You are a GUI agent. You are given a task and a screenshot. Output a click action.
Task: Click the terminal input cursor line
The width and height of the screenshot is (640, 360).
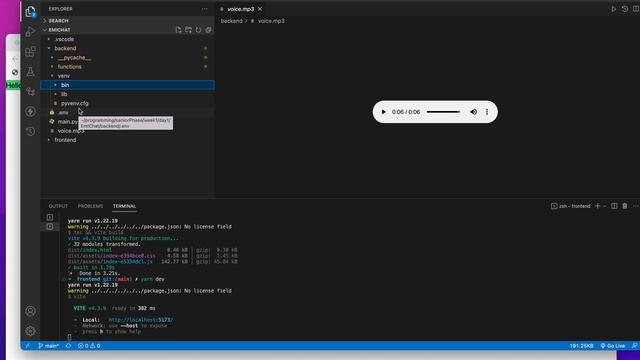tap(69, 337)
